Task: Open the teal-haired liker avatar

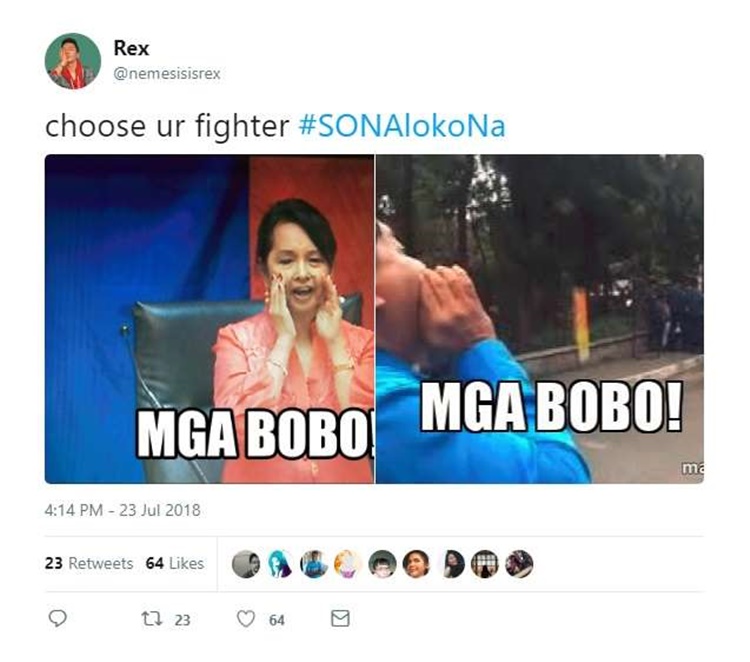Action: (x=280, y=564)
